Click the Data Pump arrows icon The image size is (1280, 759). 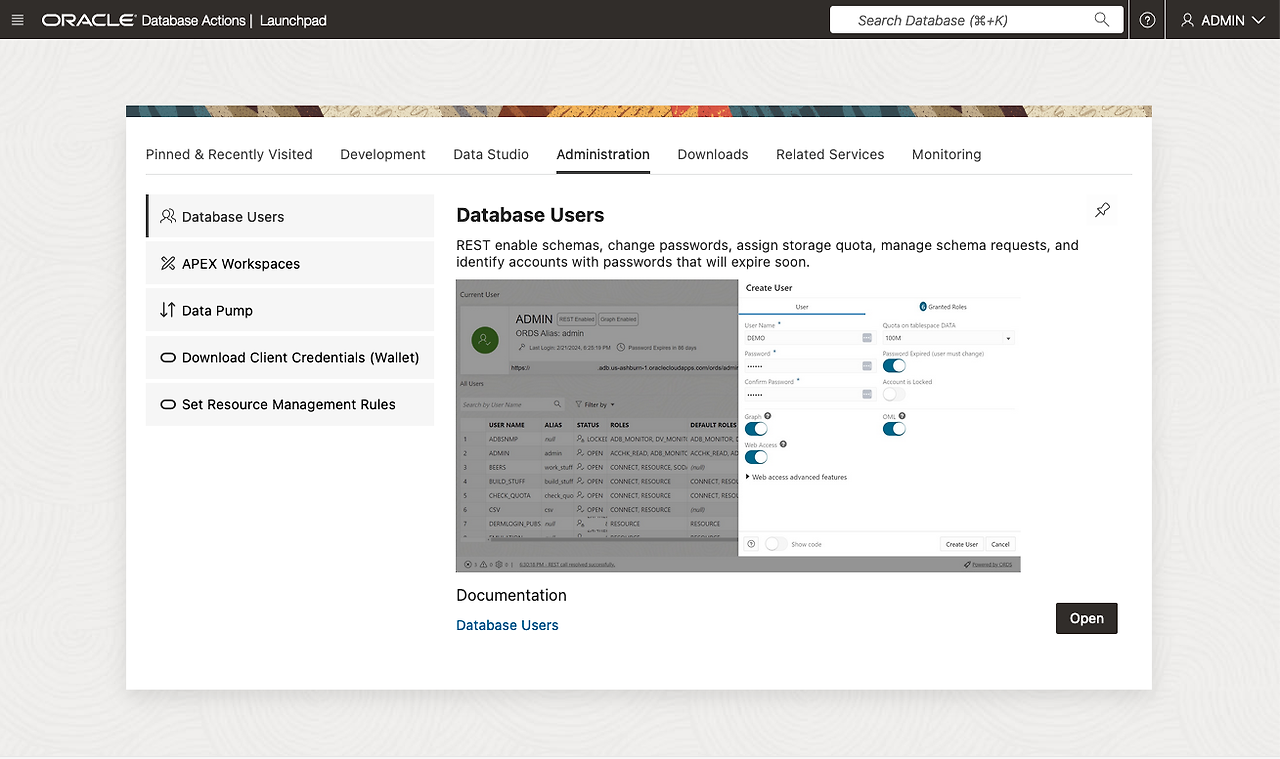point(168,310)
